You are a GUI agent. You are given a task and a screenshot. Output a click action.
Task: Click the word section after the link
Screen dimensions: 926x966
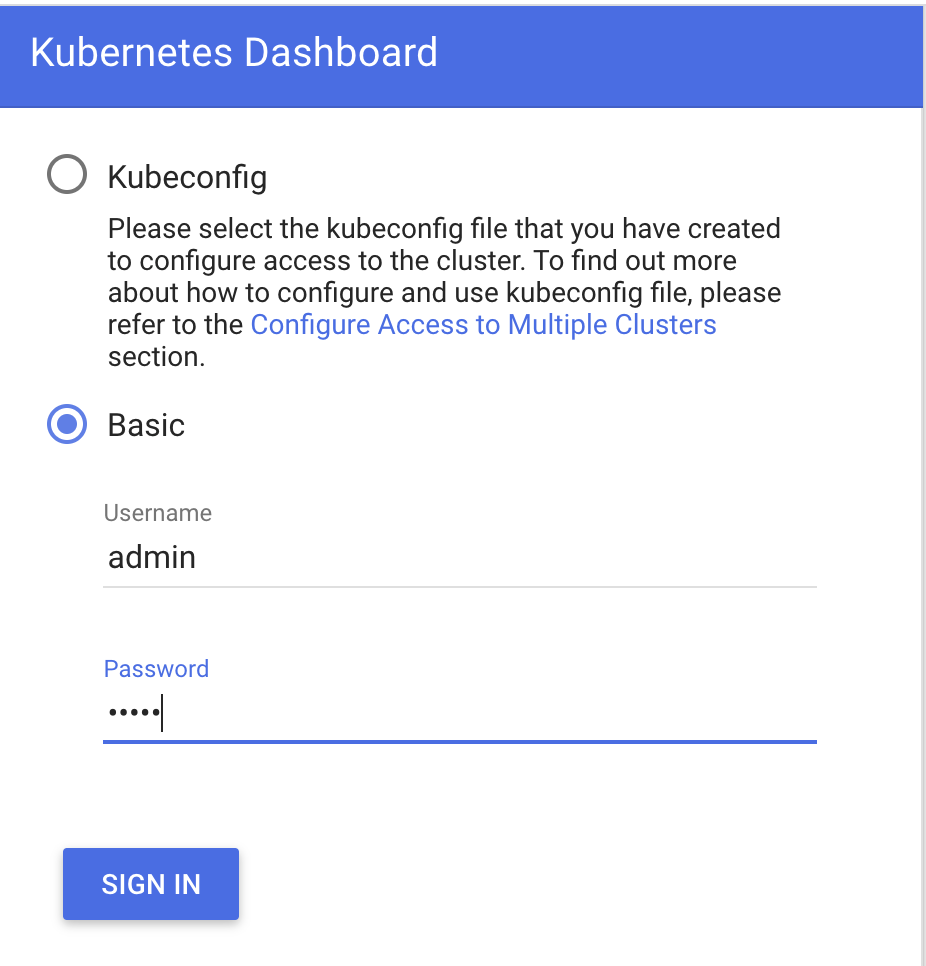point(156,357)
